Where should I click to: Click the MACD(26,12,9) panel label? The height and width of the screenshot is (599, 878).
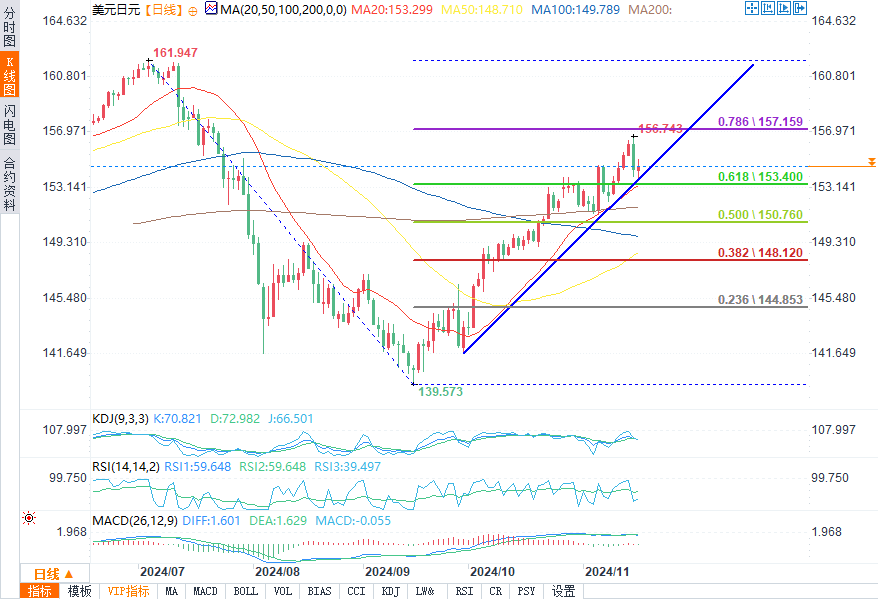135,521
